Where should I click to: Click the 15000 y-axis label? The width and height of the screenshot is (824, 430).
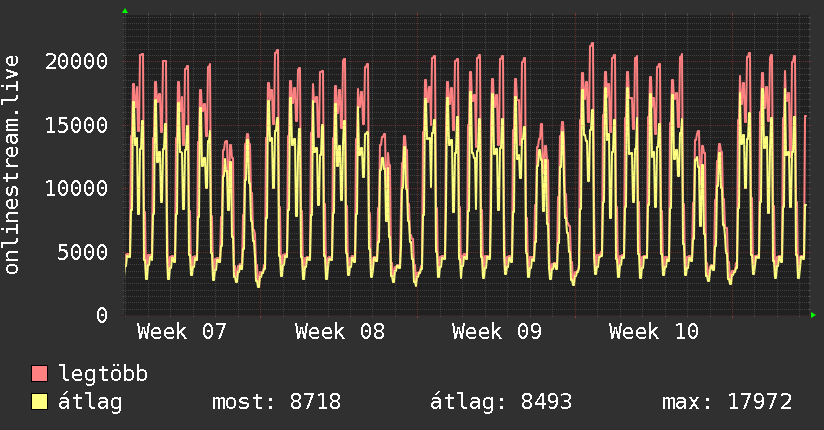(77, 125)
